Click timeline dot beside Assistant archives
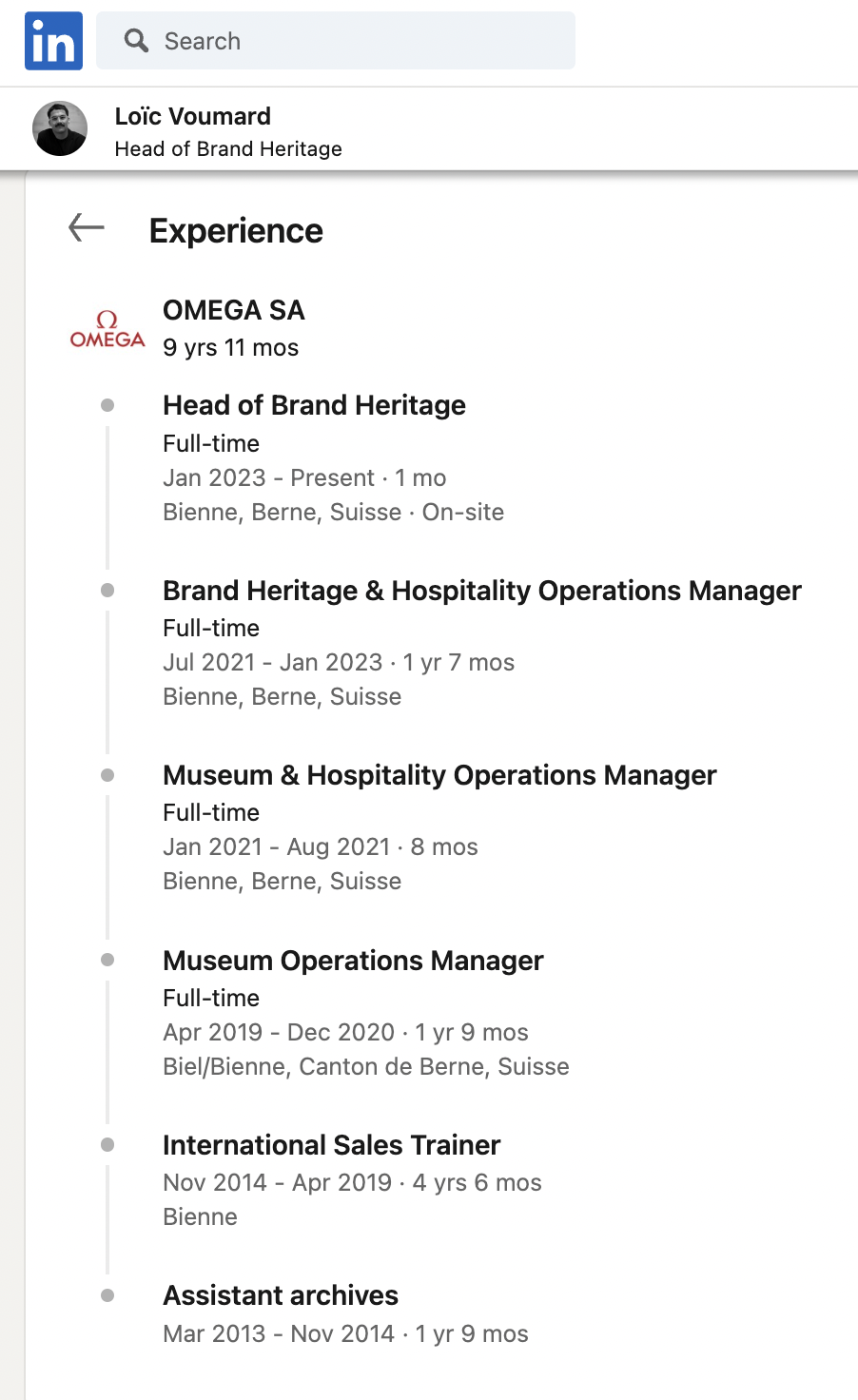This screenshot has width=858, height=1400. click(x=107, y=1295)
